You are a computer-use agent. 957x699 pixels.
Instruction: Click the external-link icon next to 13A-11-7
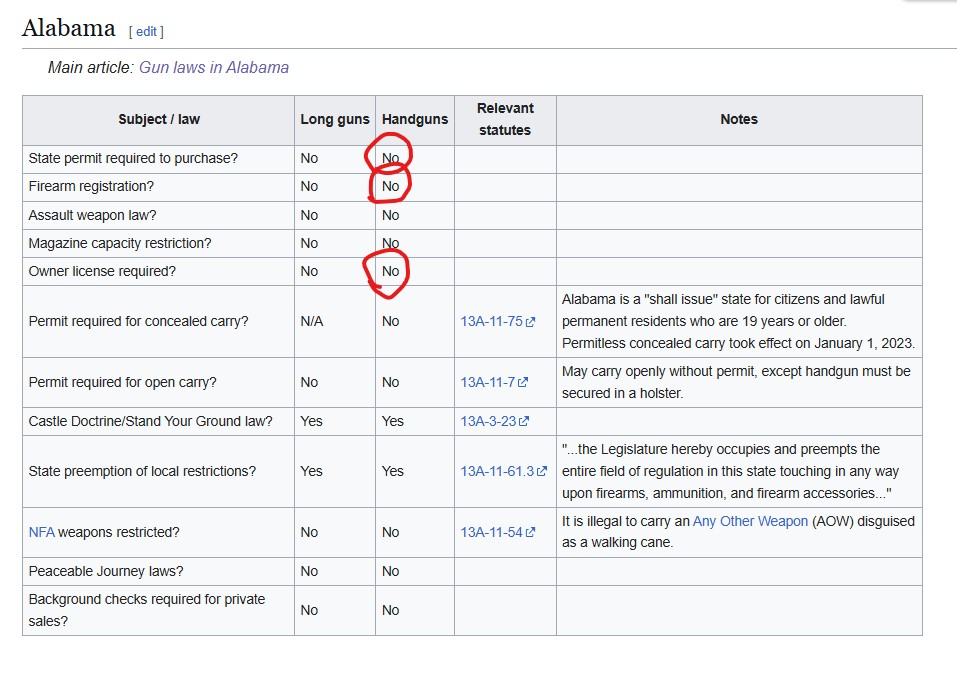[522, 383]
